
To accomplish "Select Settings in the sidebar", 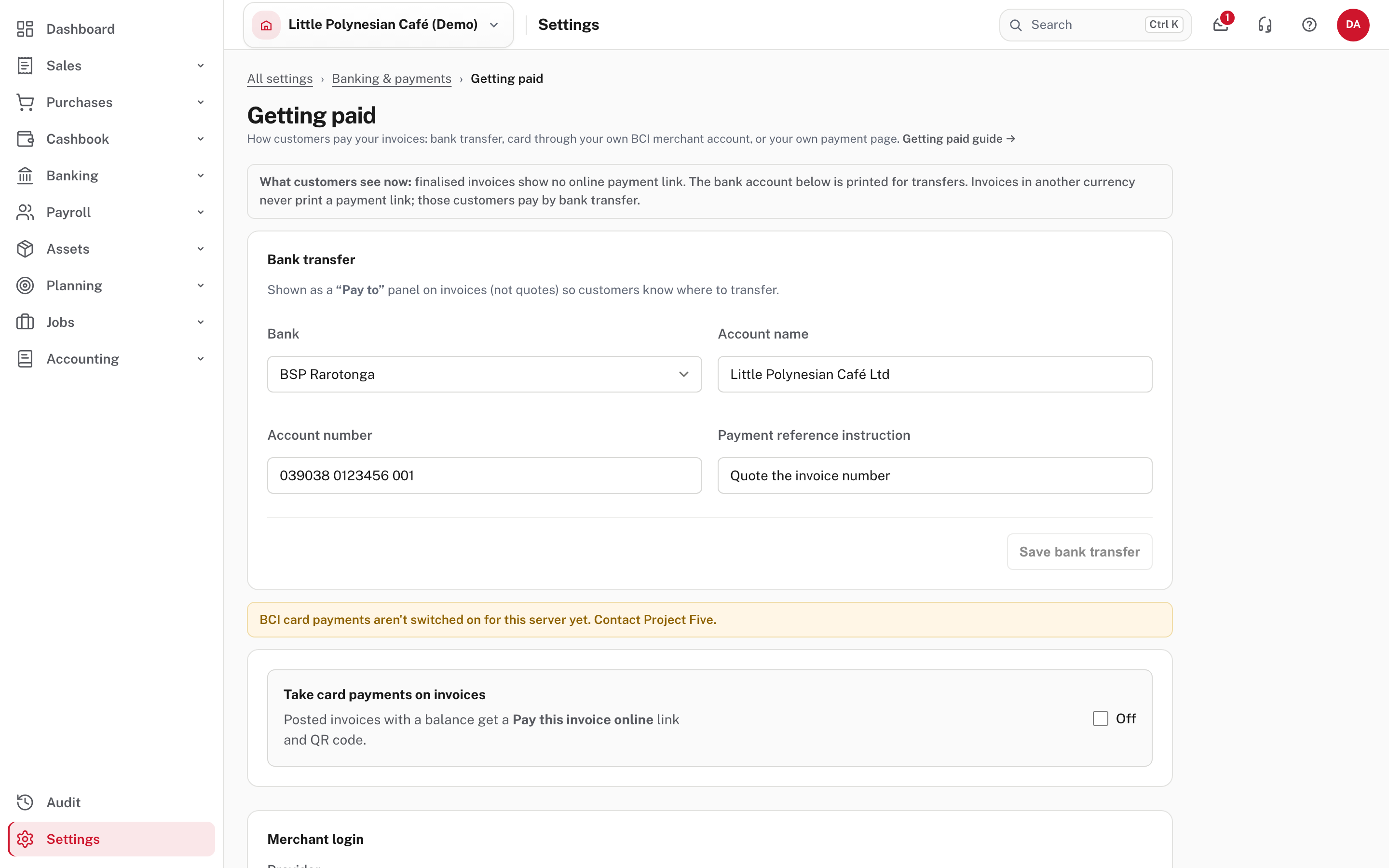I will point(111,839).
